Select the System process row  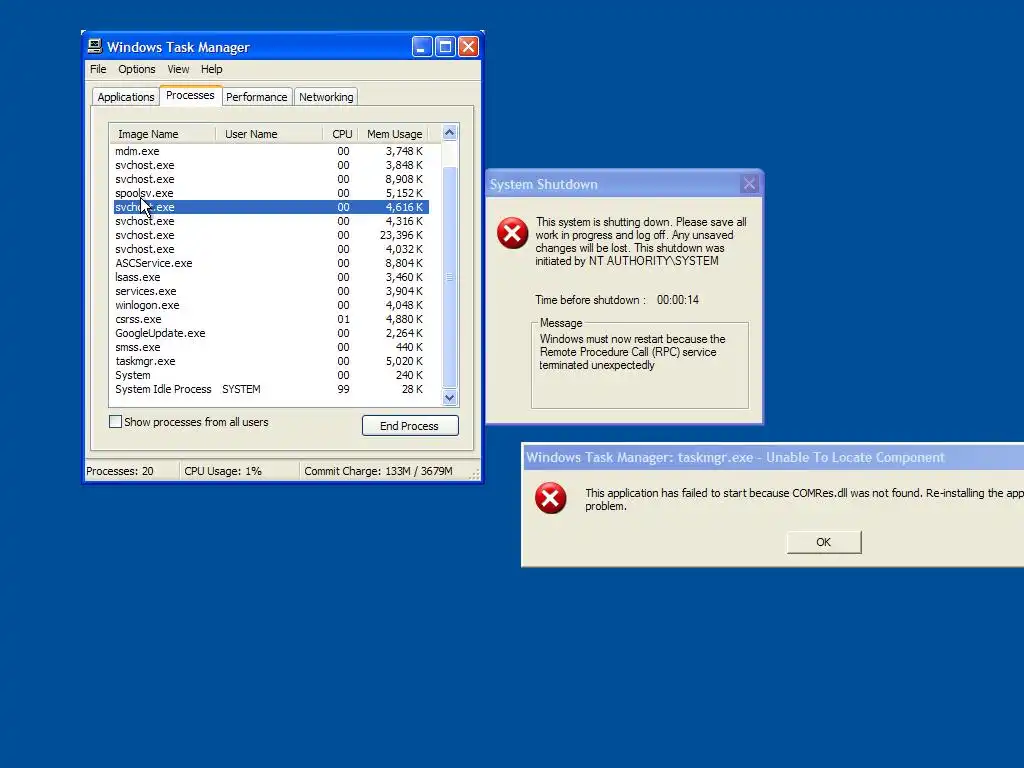point(271,376)
